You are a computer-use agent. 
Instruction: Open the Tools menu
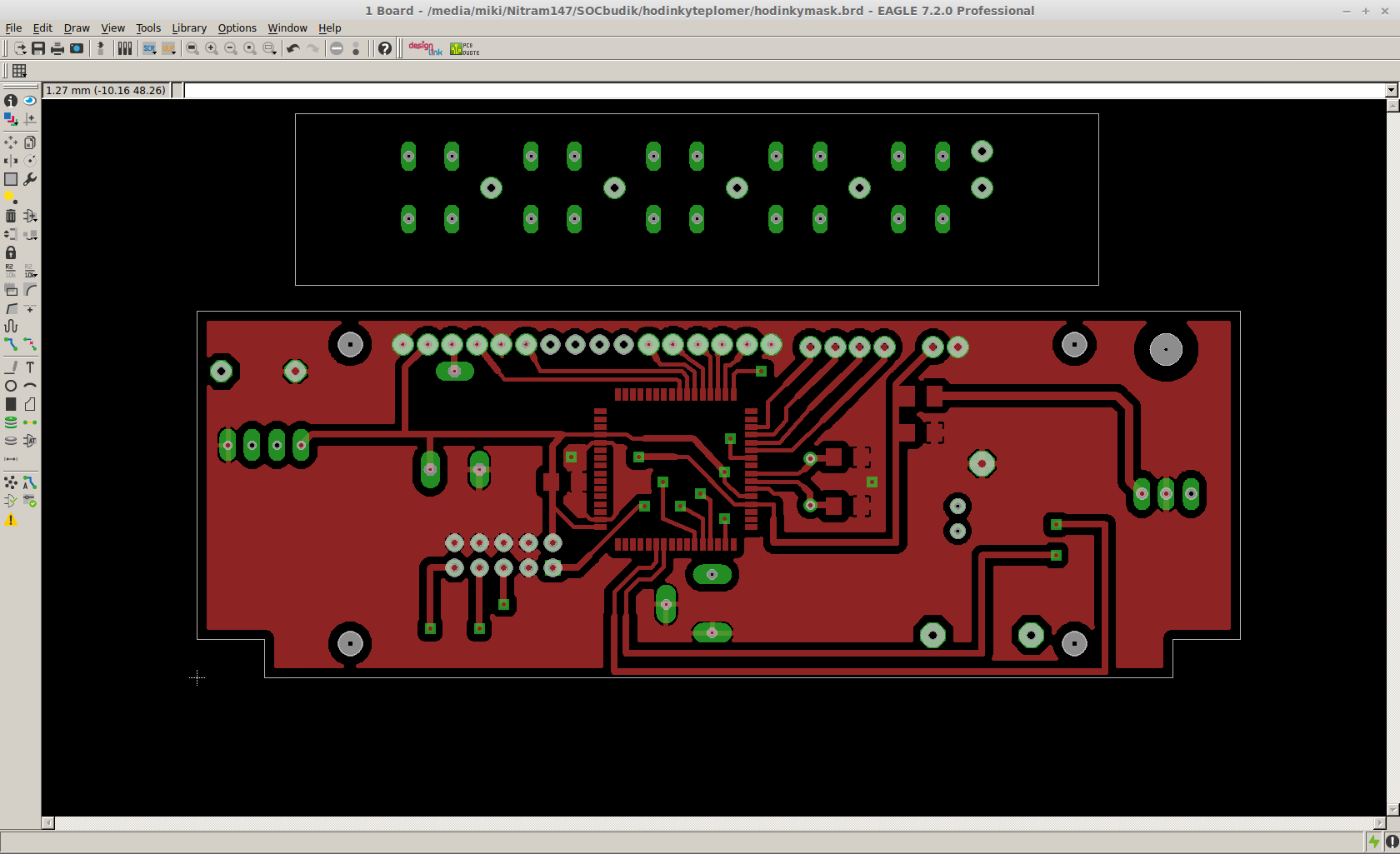coord(148,27)
